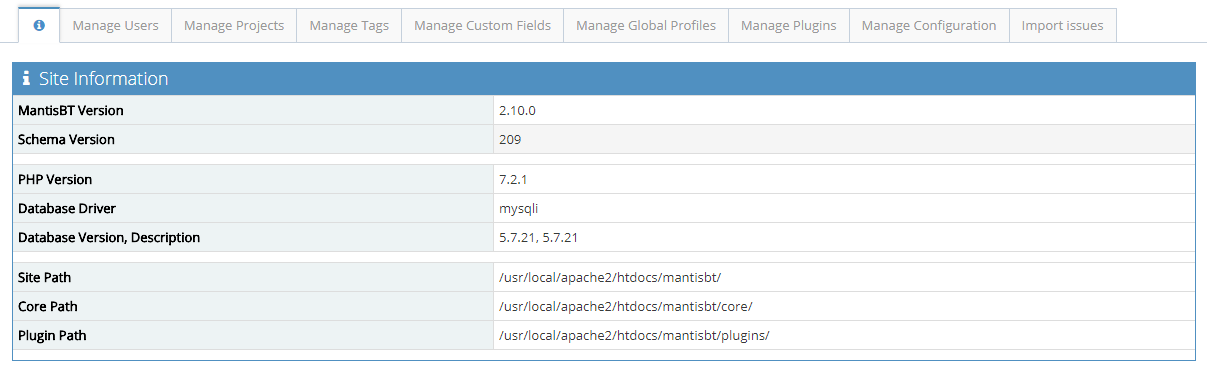Click the value 5.7.21, 5.7.21

tap(539, 237)
